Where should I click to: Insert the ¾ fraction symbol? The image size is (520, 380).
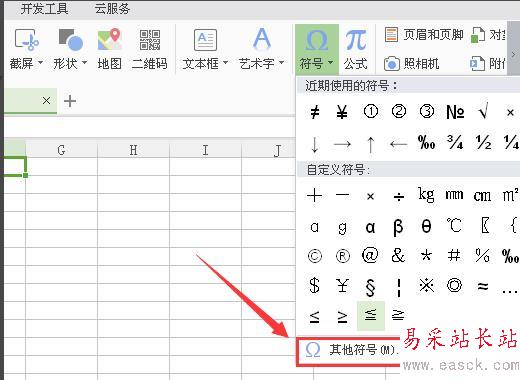point(455,143)
